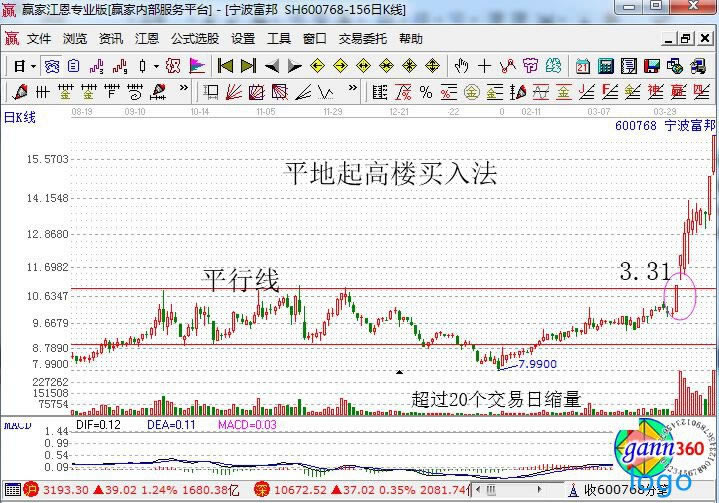The height and width of the screenshot is (503, 719).
Task: Click the crosshair cursor tool
Action: [485, 66]
